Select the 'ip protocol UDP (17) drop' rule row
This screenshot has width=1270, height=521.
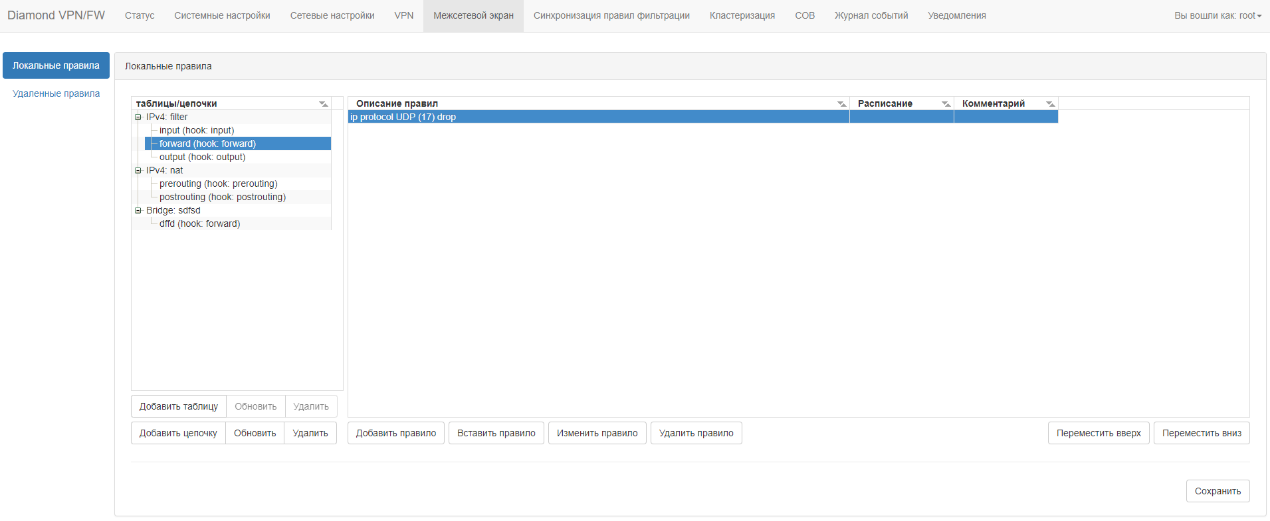point(600,117)
